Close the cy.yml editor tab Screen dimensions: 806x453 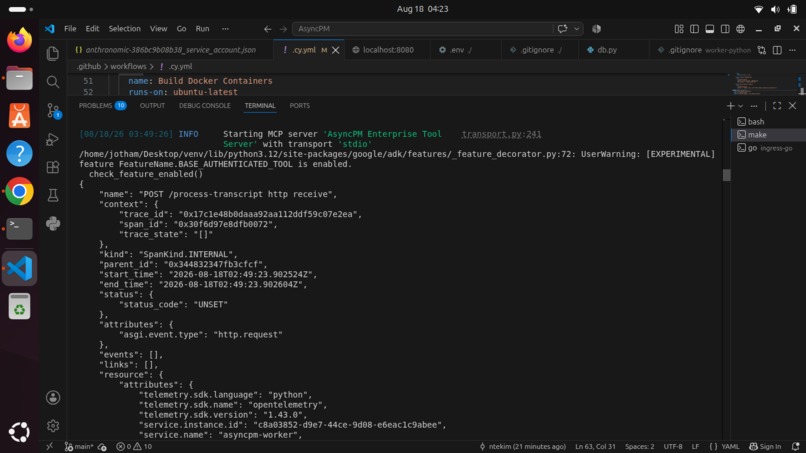click(336, 50)
